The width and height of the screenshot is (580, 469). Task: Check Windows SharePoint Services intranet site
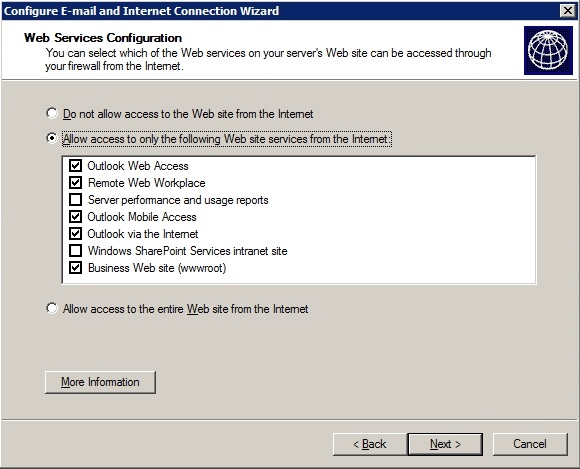click(x=75, y=250)
